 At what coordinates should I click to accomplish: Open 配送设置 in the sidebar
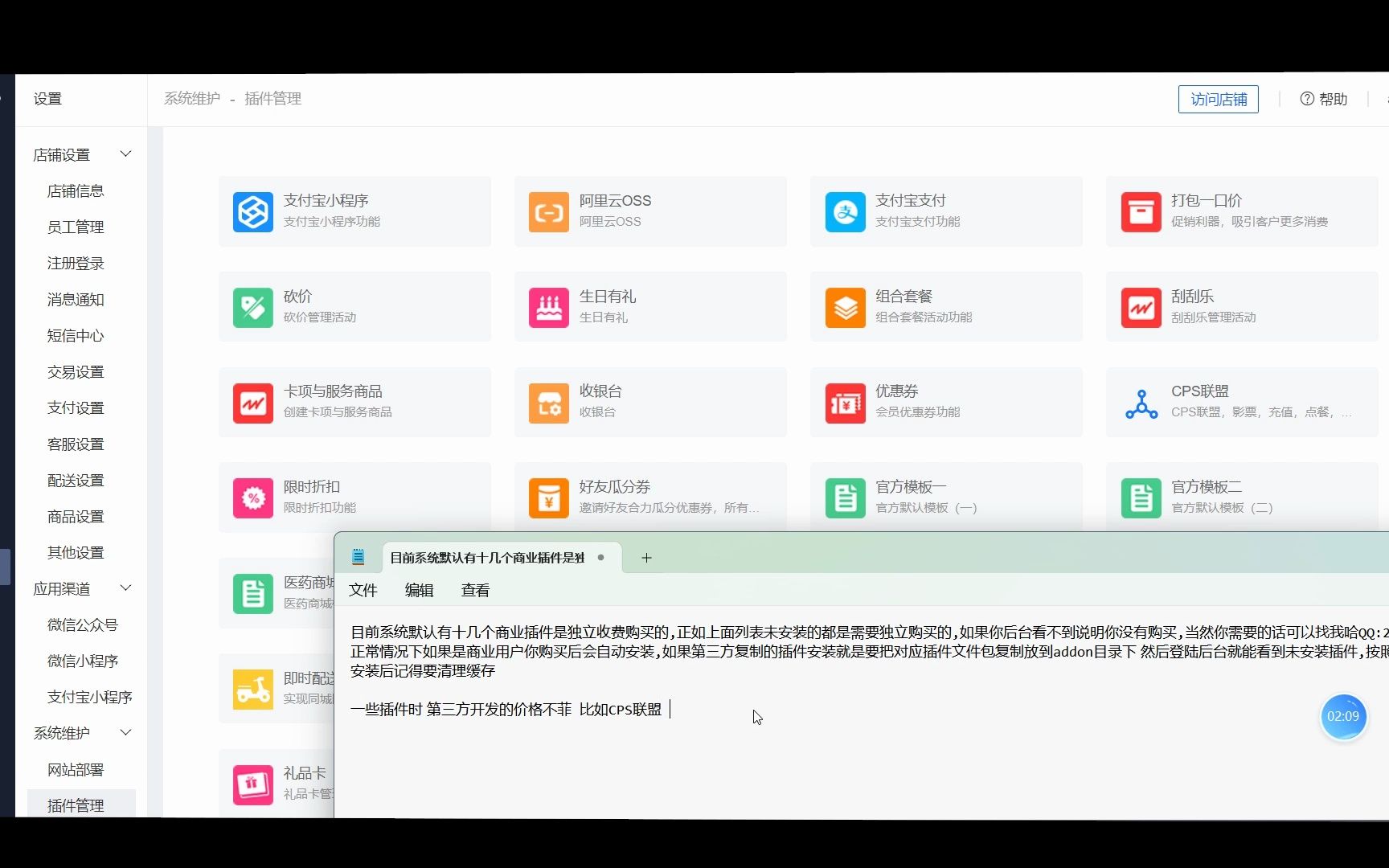pyautogui.click(x=76, y=481)
